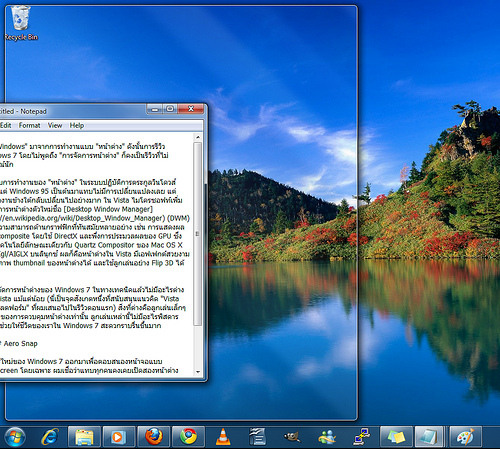Place cursor on the 'Aero Snap' line
This screenshot has height=449, width=500.
click(x=20, y=343)
